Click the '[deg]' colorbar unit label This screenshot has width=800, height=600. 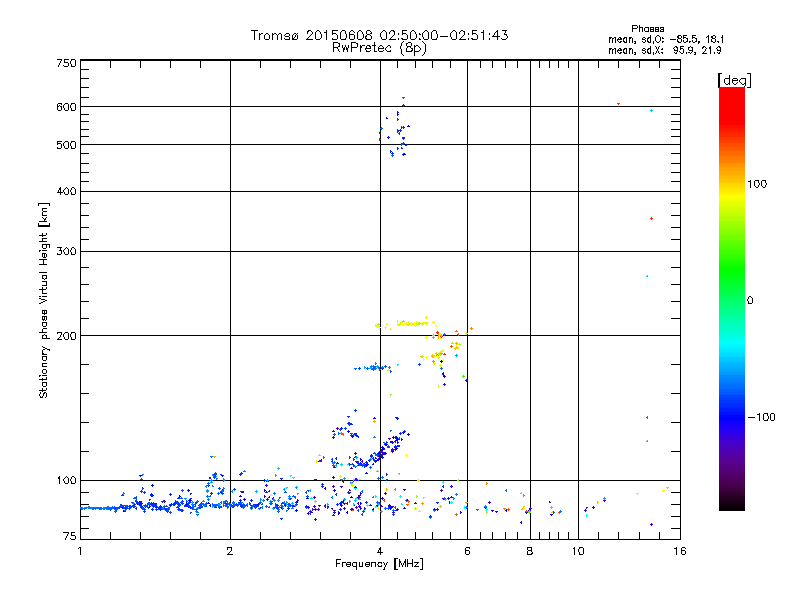coord(734,80)
